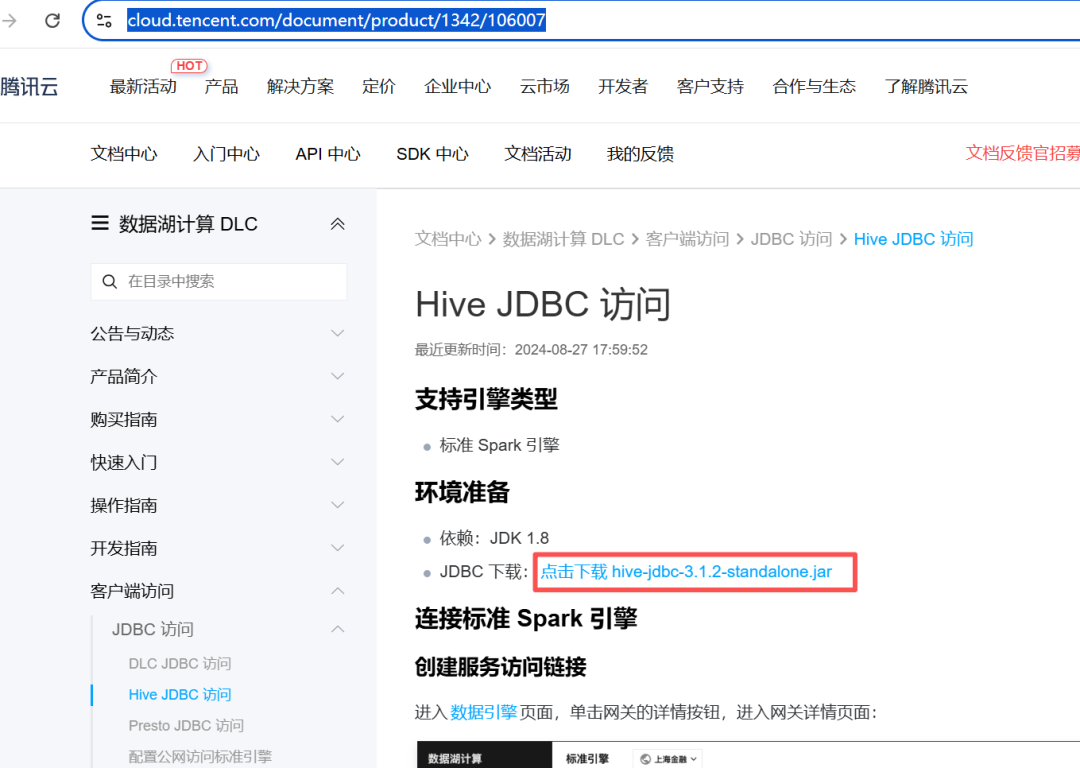Open site information icon in address bar
The height and width of the screenshot is (768, 1080).
[104, 21]
